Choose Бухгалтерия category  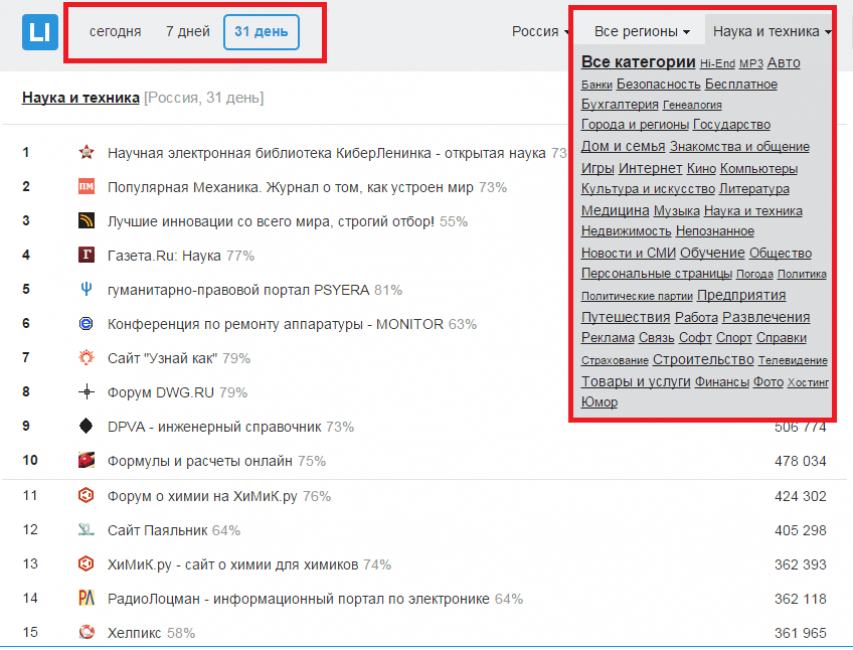tap(620, 104)
